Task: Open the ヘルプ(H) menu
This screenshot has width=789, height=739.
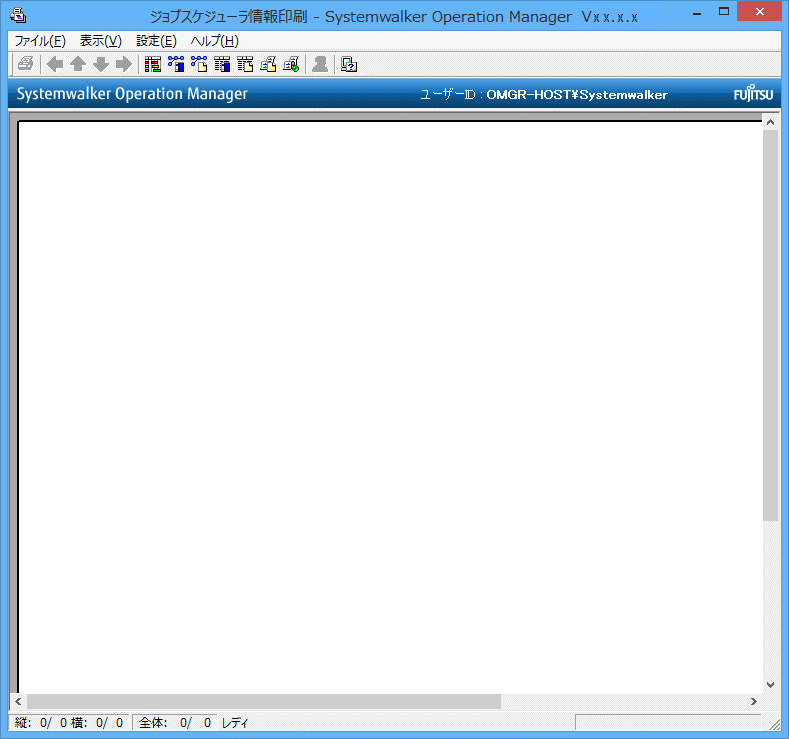Action: point(215,41)
